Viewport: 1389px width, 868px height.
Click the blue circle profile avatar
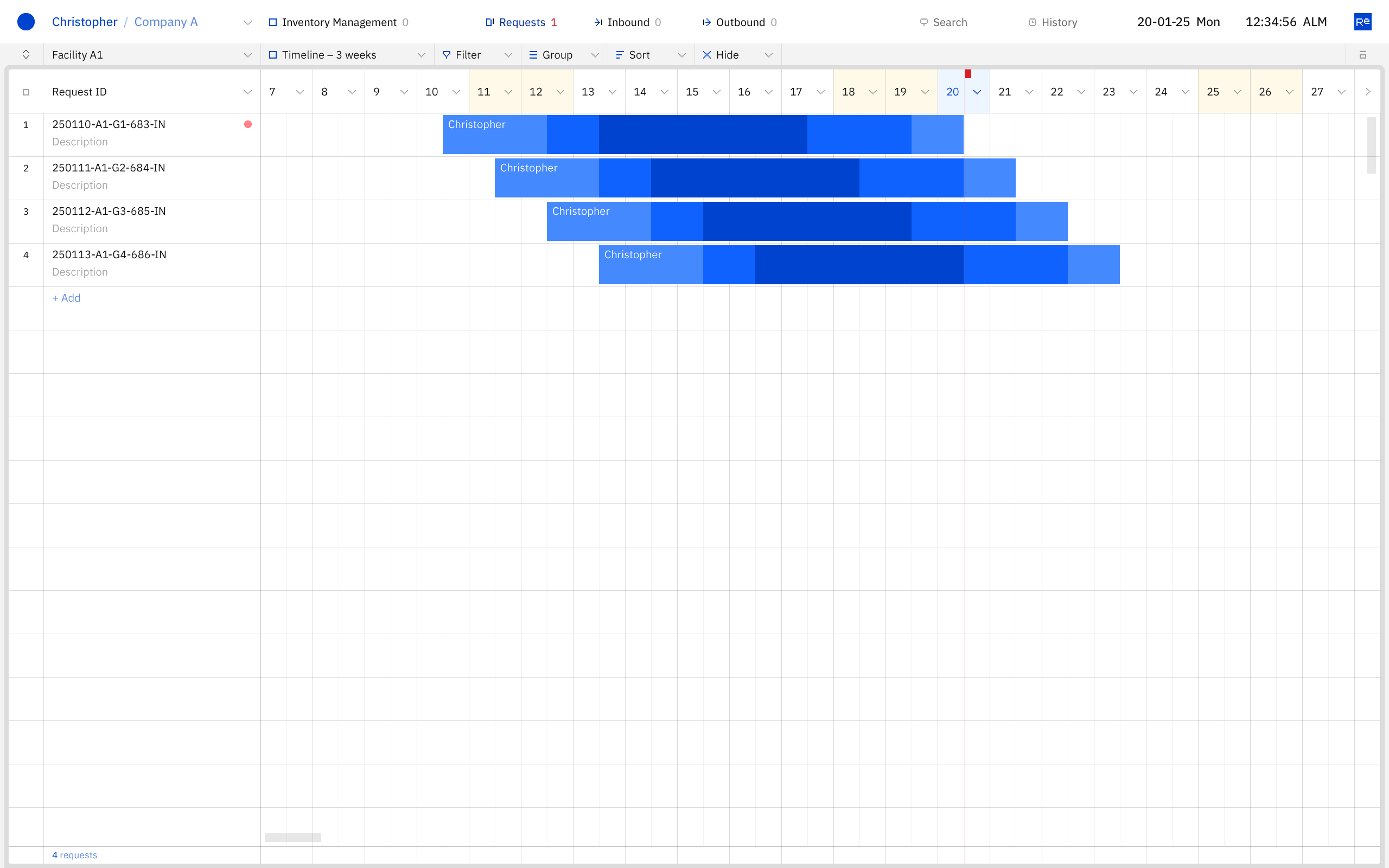click(x=26, y=22)
